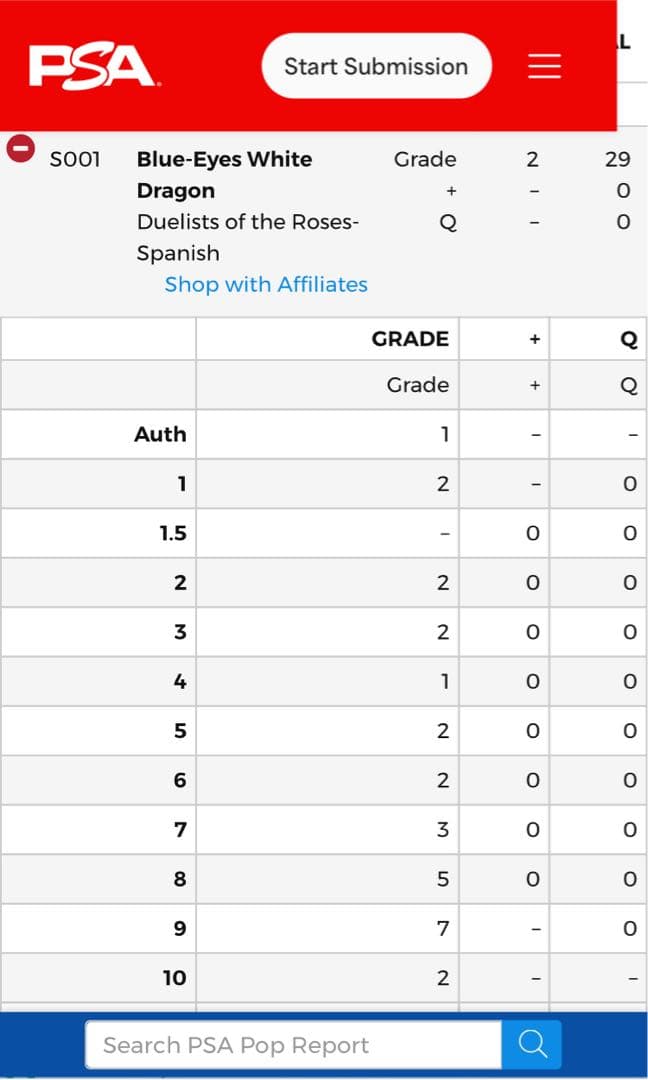Viewport: 648px width, 1080px height.
Task: Click the grade 7 count of 3
Action: 443,829
